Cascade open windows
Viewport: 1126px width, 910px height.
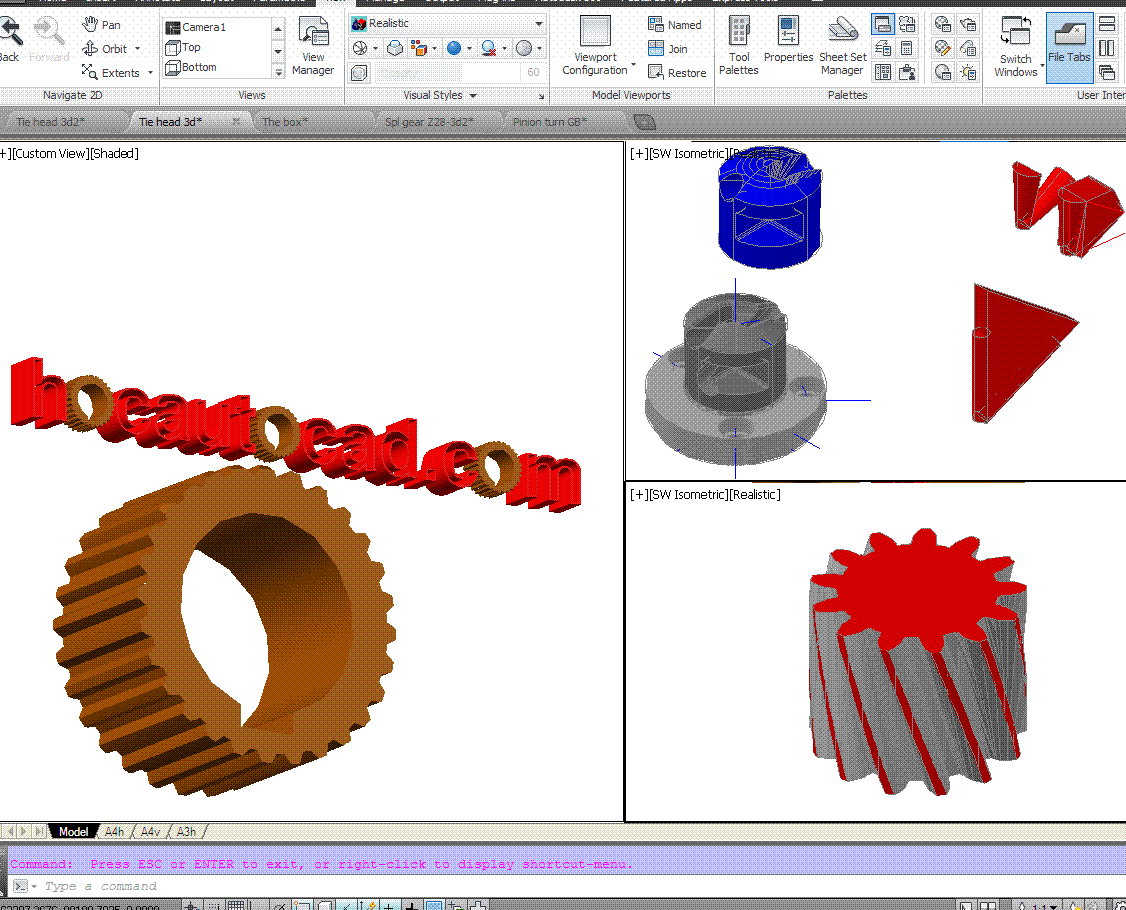[x=1107, y=73]
